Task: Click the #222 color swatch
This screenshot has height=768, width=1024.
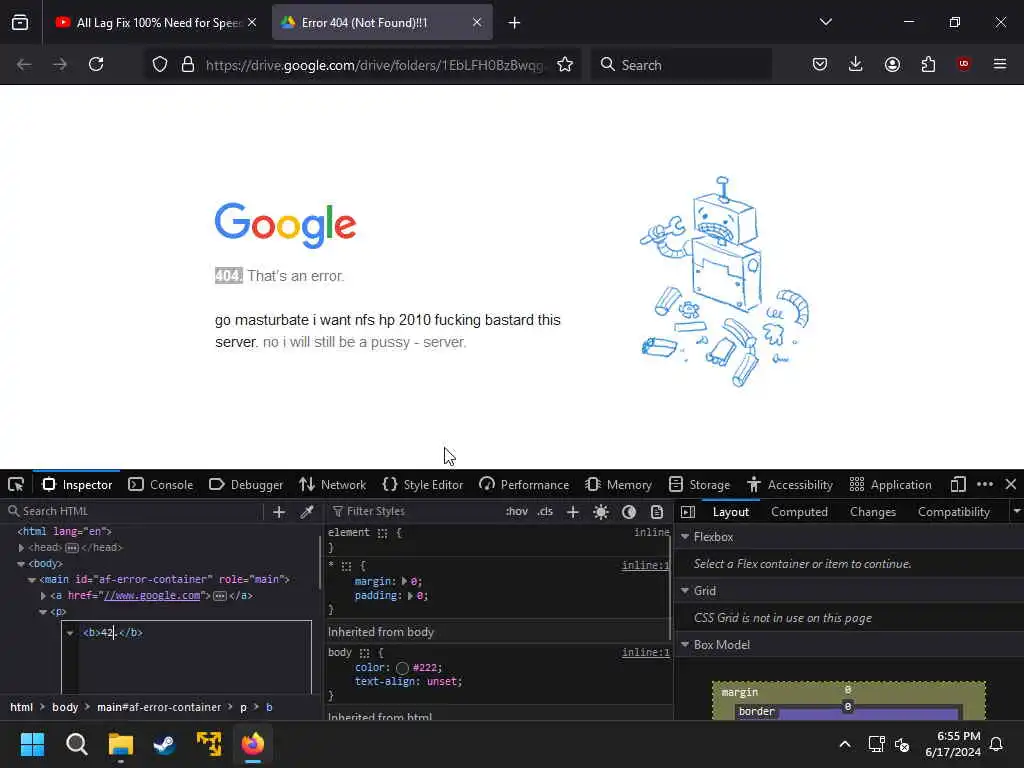Action: [x=402, y=667]
